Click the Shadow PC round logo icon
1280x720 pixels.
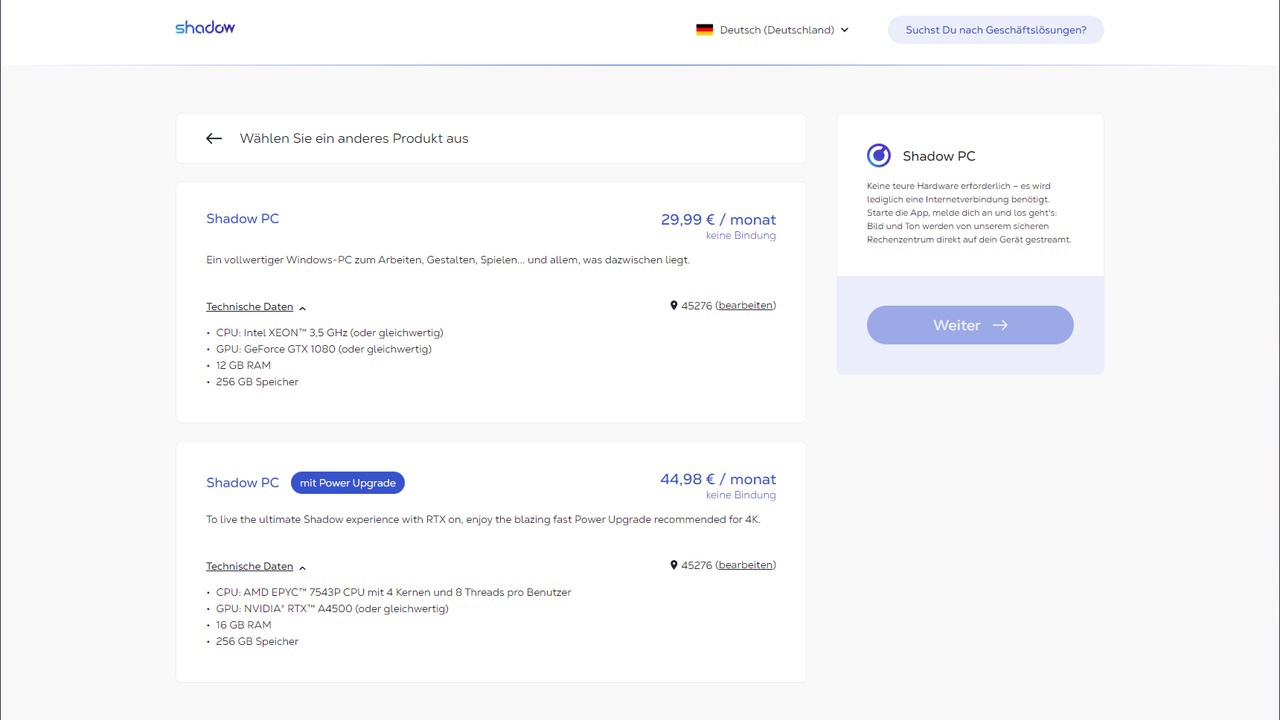click(x=879, y=155)
